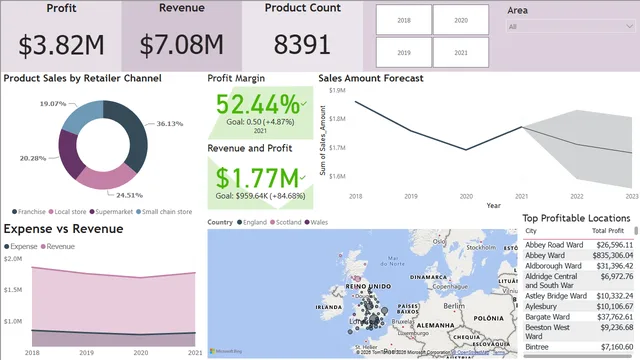The width and height of the screenshot is (640, 360).
Task: Click the Sales Amount Forecast title
Action: pyautogui.click(x=371, y=78)
